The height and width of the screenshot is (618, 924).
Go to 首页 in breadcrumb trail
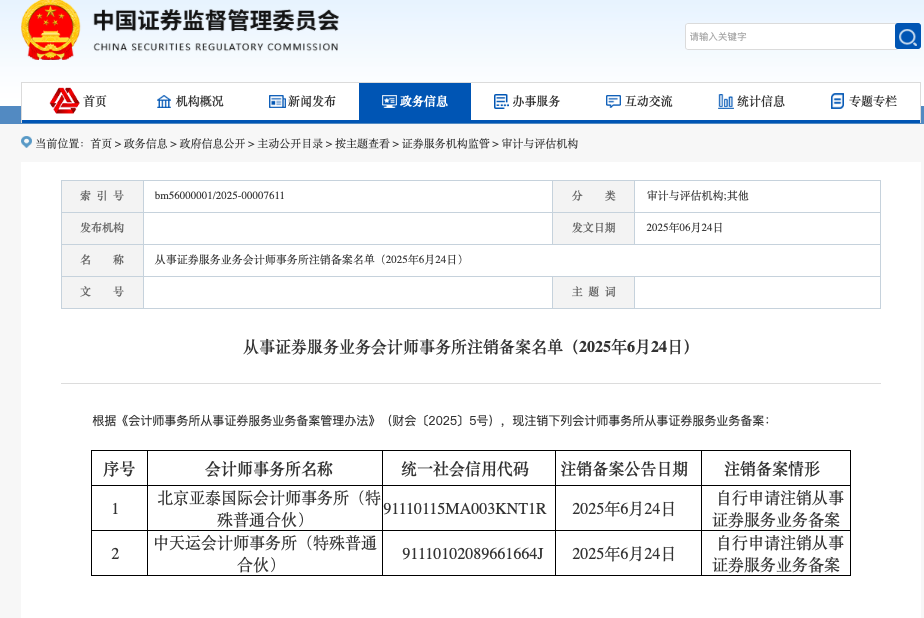101,144
